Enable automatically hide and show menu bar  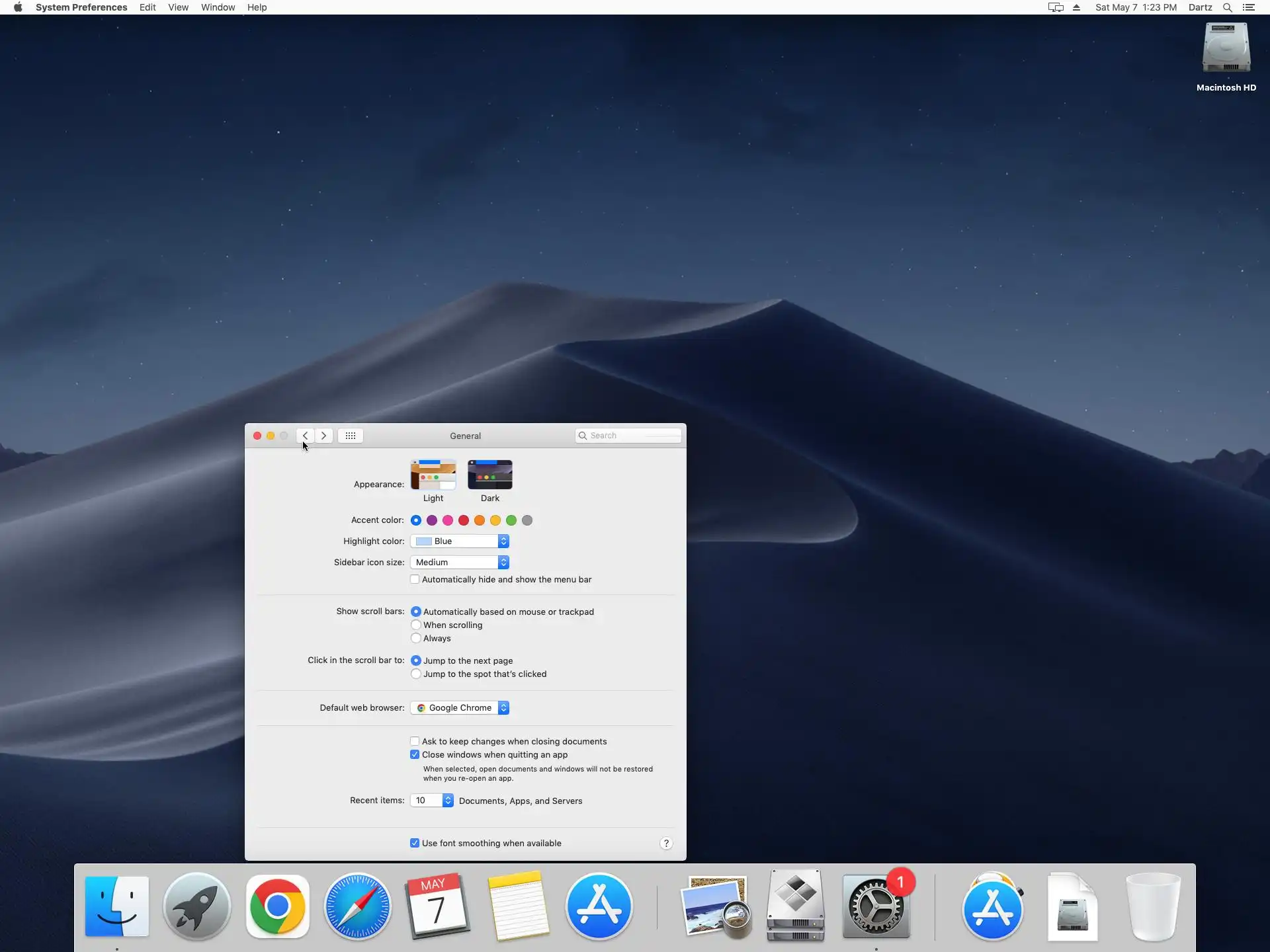point(415,580)
